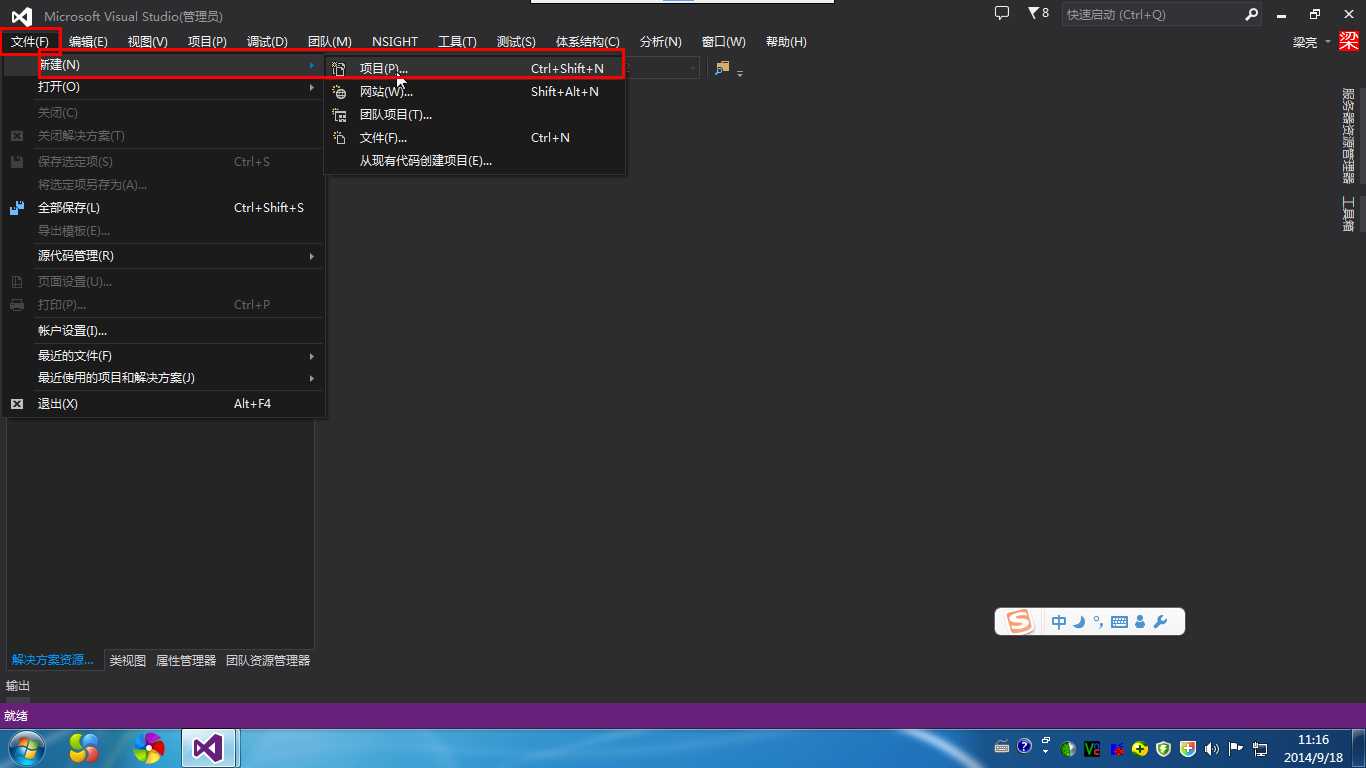Choose 退出(X) to exit Visual Studio
The height and width of the screenshot is (768, 1366).
pos(164,404)
